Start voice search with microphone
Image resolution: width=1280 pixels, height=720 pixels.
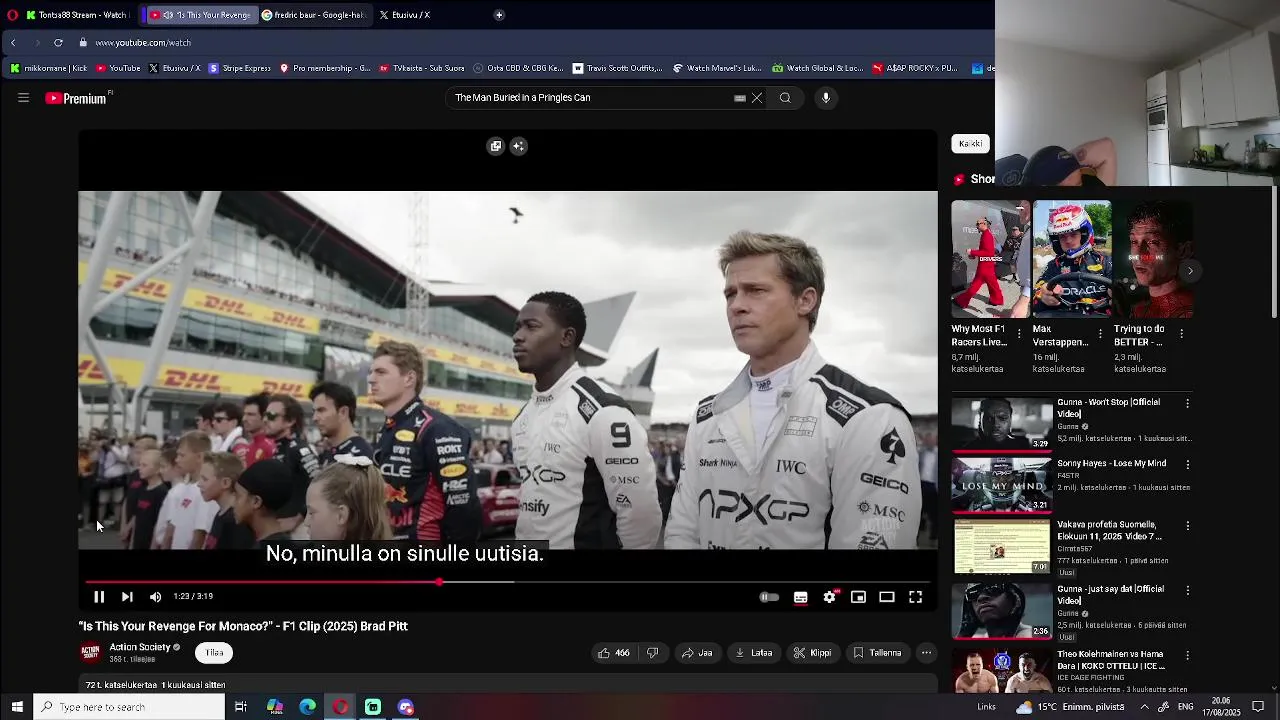pos(826,98)
